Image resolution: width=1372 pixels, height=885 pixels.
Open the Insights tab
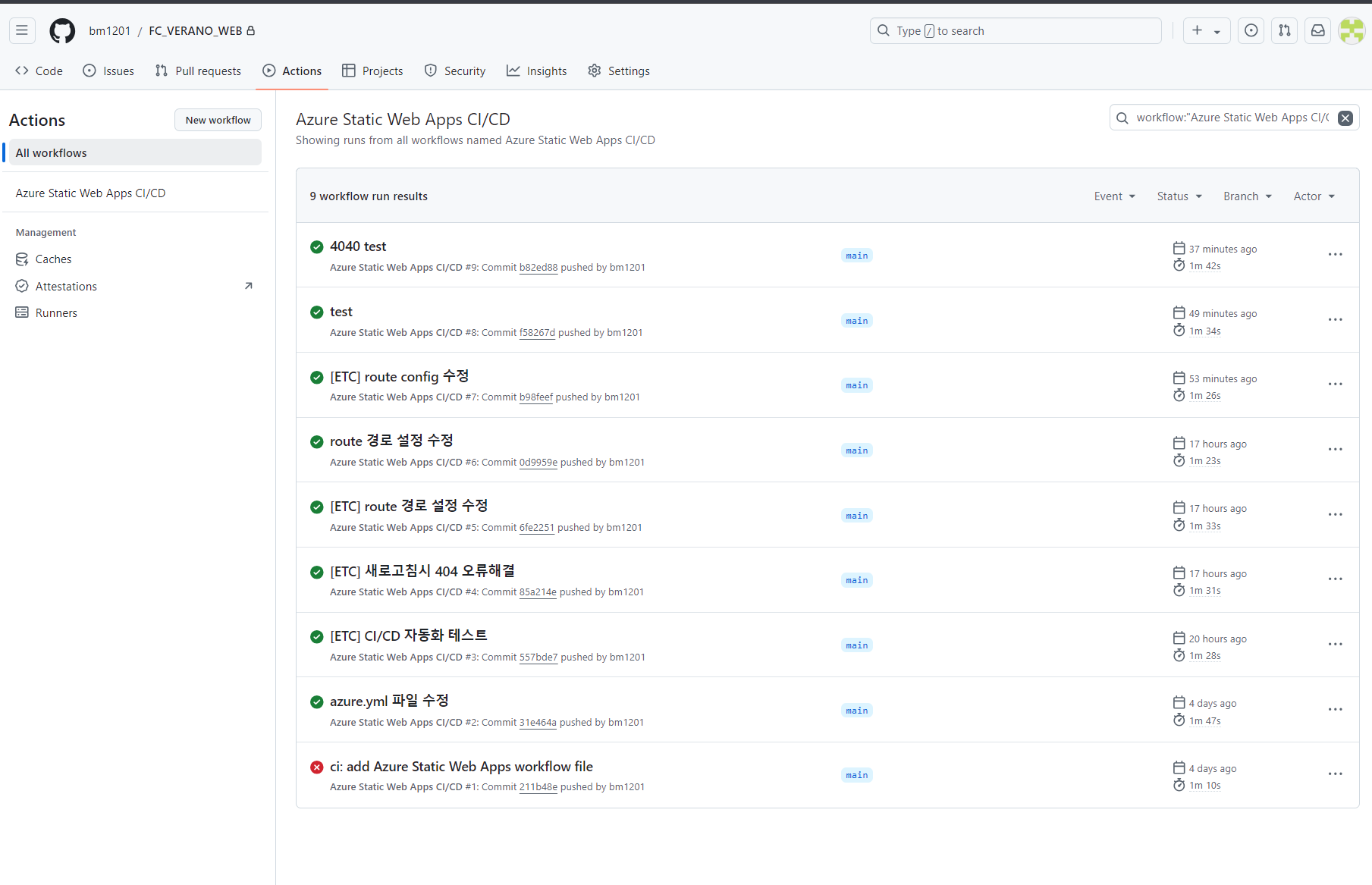coord(537,71)
